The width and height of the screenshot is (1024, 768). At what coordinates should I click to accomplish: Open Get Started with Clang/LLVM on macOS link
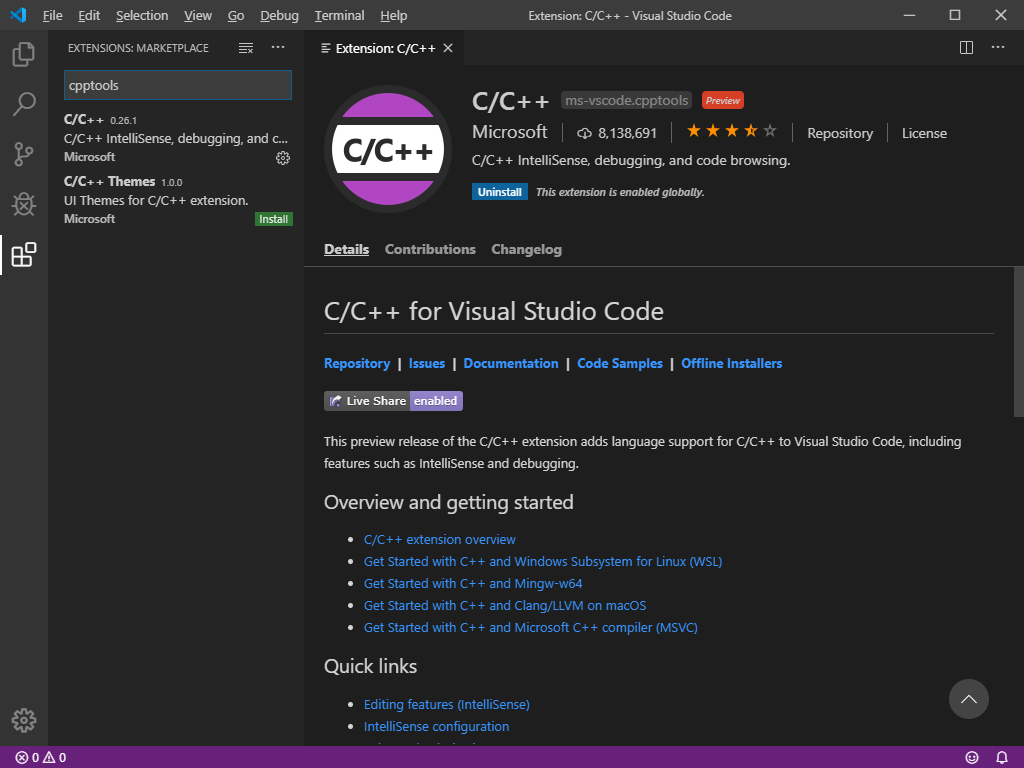point(505,606)
